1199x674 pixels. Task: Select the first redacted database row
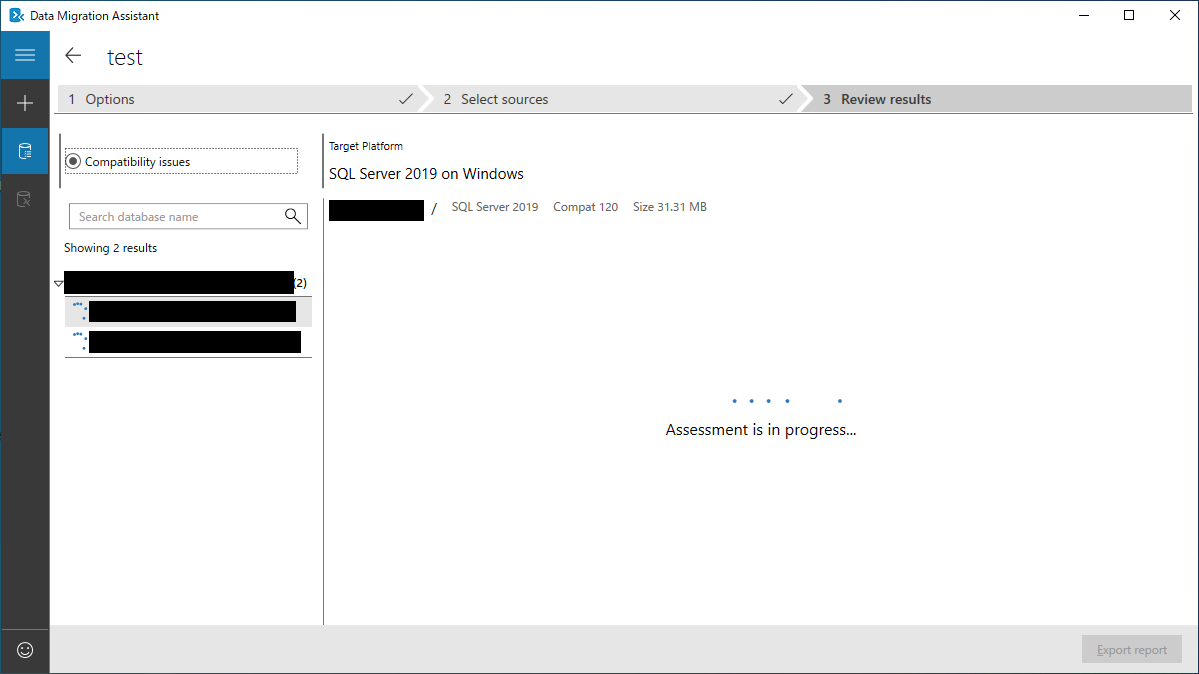(x=188, y=311)
